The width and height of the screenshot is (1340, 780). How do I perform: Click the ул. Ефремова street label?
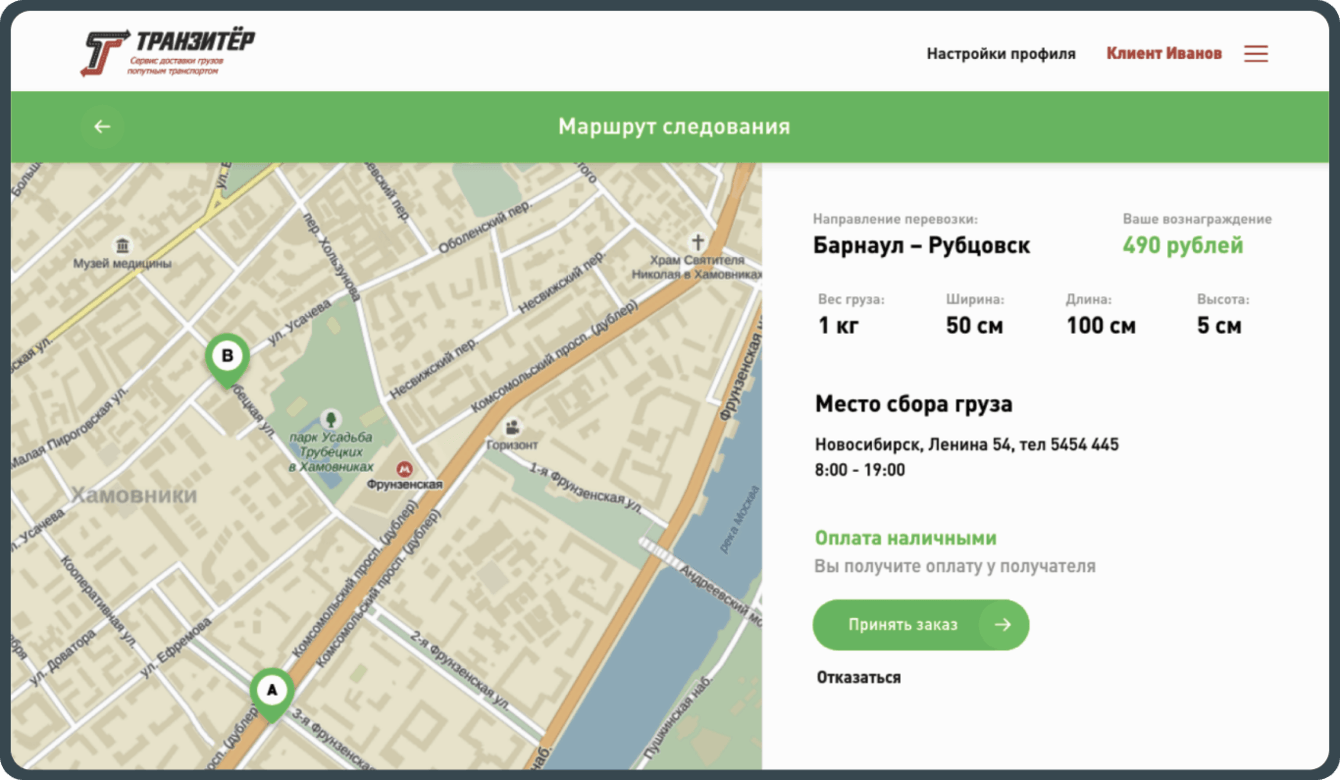click(176, 646)
